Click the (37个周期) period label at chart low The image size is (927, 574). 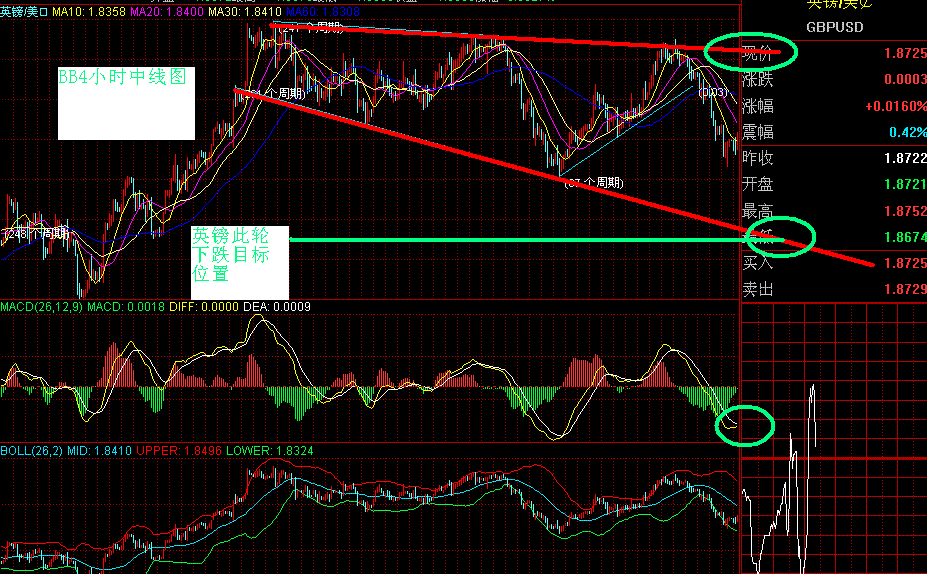tap(594, 183)
